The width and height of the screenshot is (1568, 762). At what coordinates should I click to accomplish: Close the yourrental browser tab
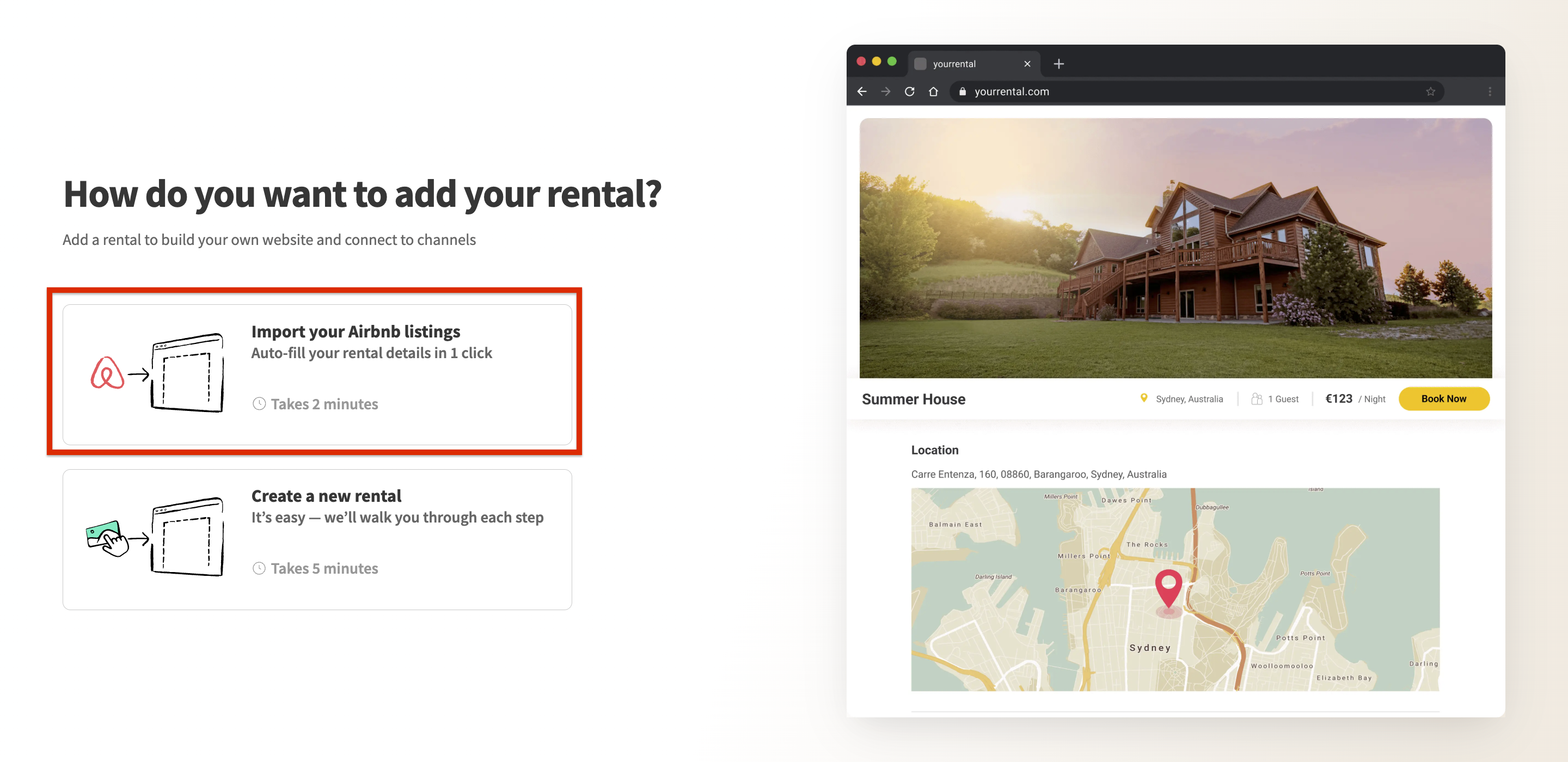click(1027, 64)
